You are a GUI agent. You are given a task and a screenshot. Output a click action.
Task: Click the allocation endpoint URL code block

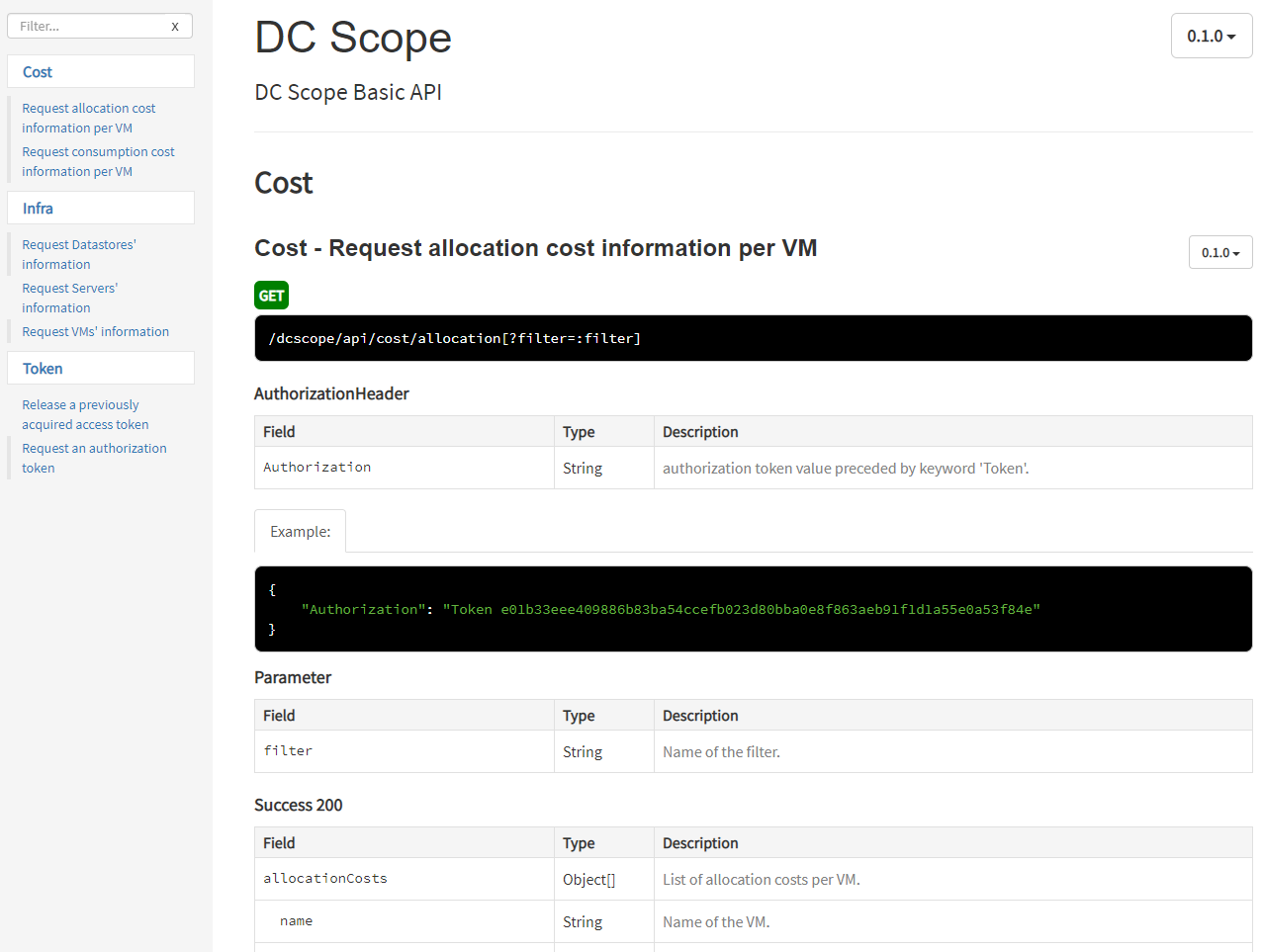752,339
